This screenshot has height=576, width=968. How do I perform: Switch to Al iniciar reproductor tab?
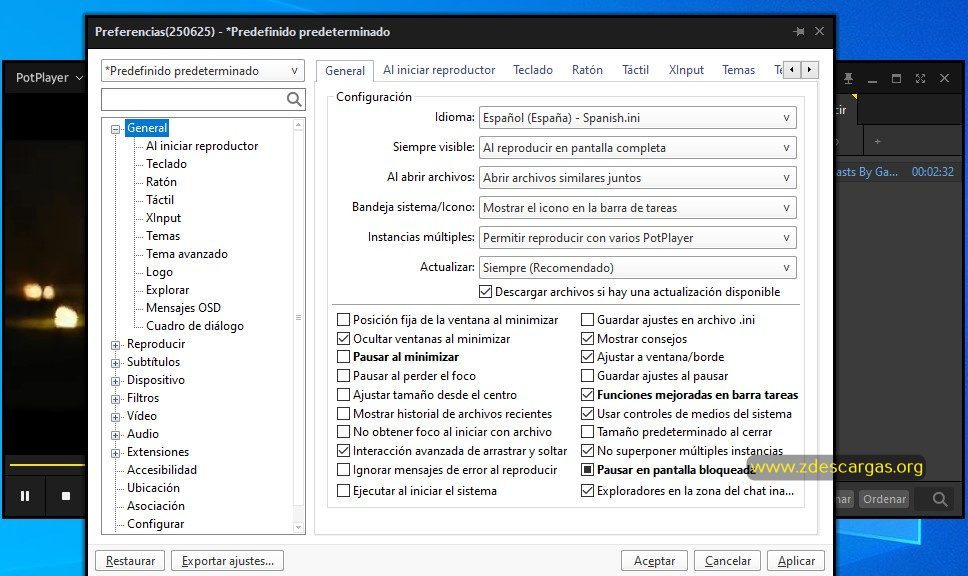coord(439,70)
